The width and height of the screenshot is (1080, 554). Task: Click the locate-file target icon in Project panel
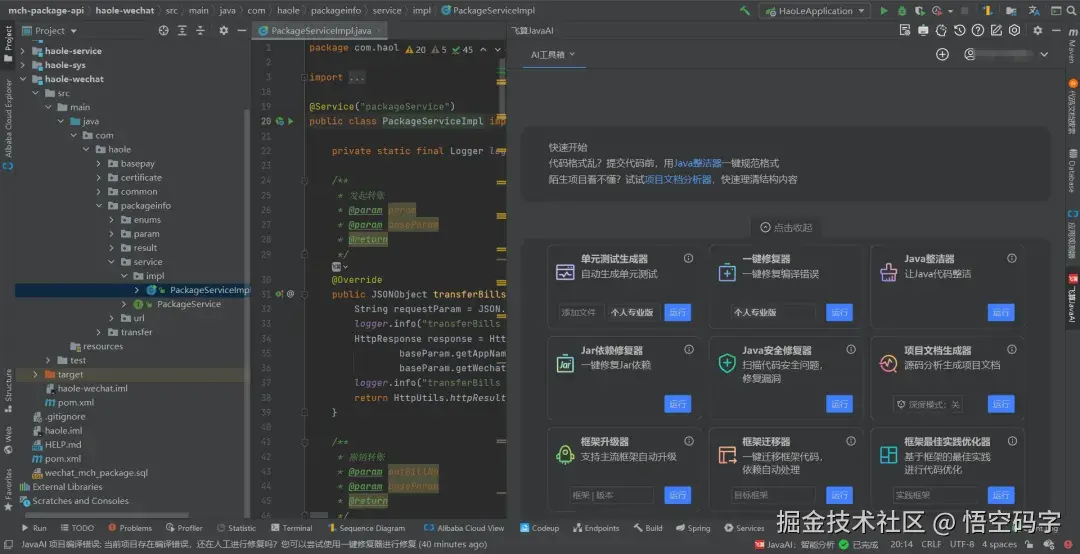click(x=164, y=31)
